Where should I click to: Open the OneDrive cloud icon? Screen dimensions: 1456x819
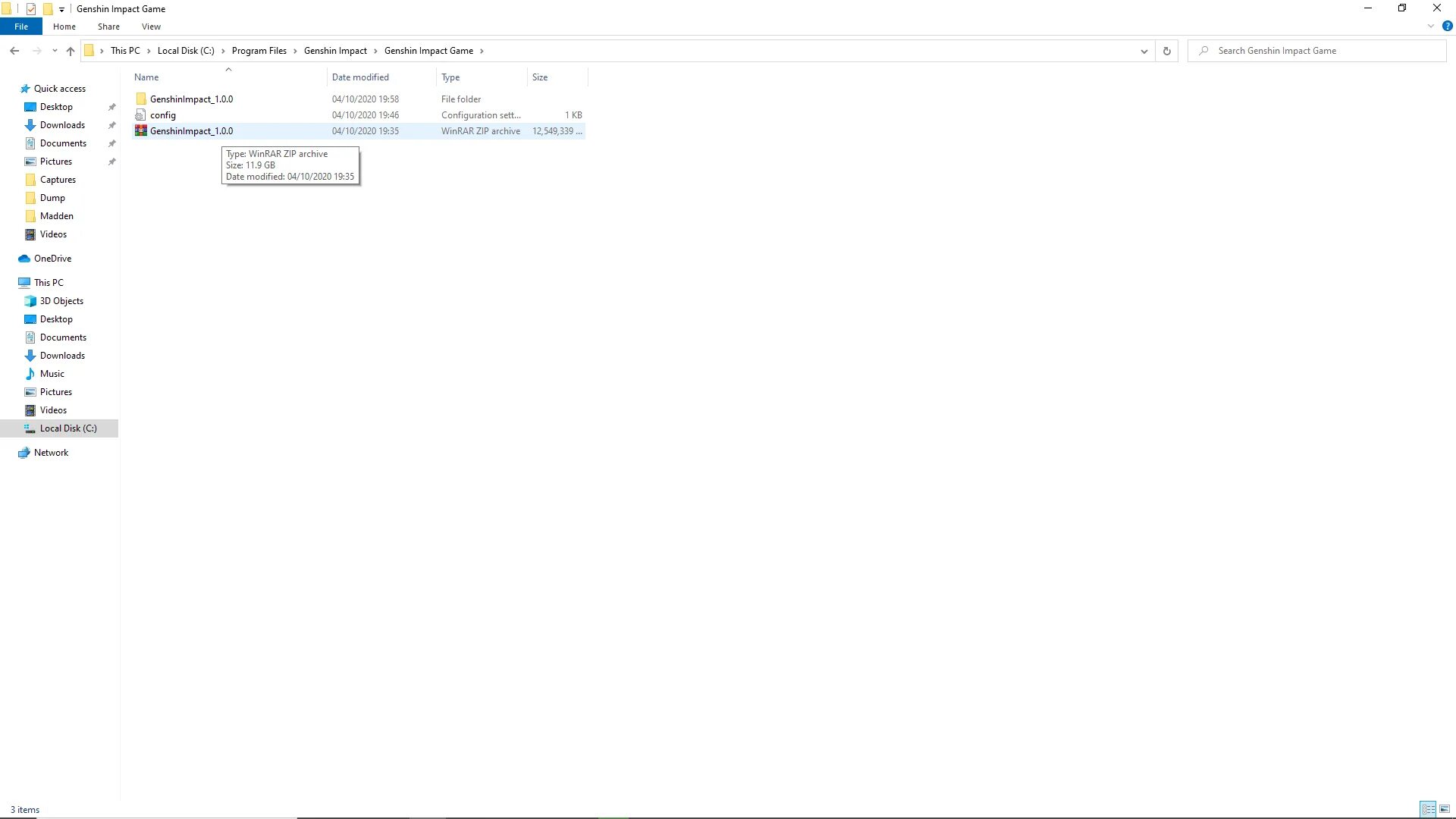tap(24, 259)
